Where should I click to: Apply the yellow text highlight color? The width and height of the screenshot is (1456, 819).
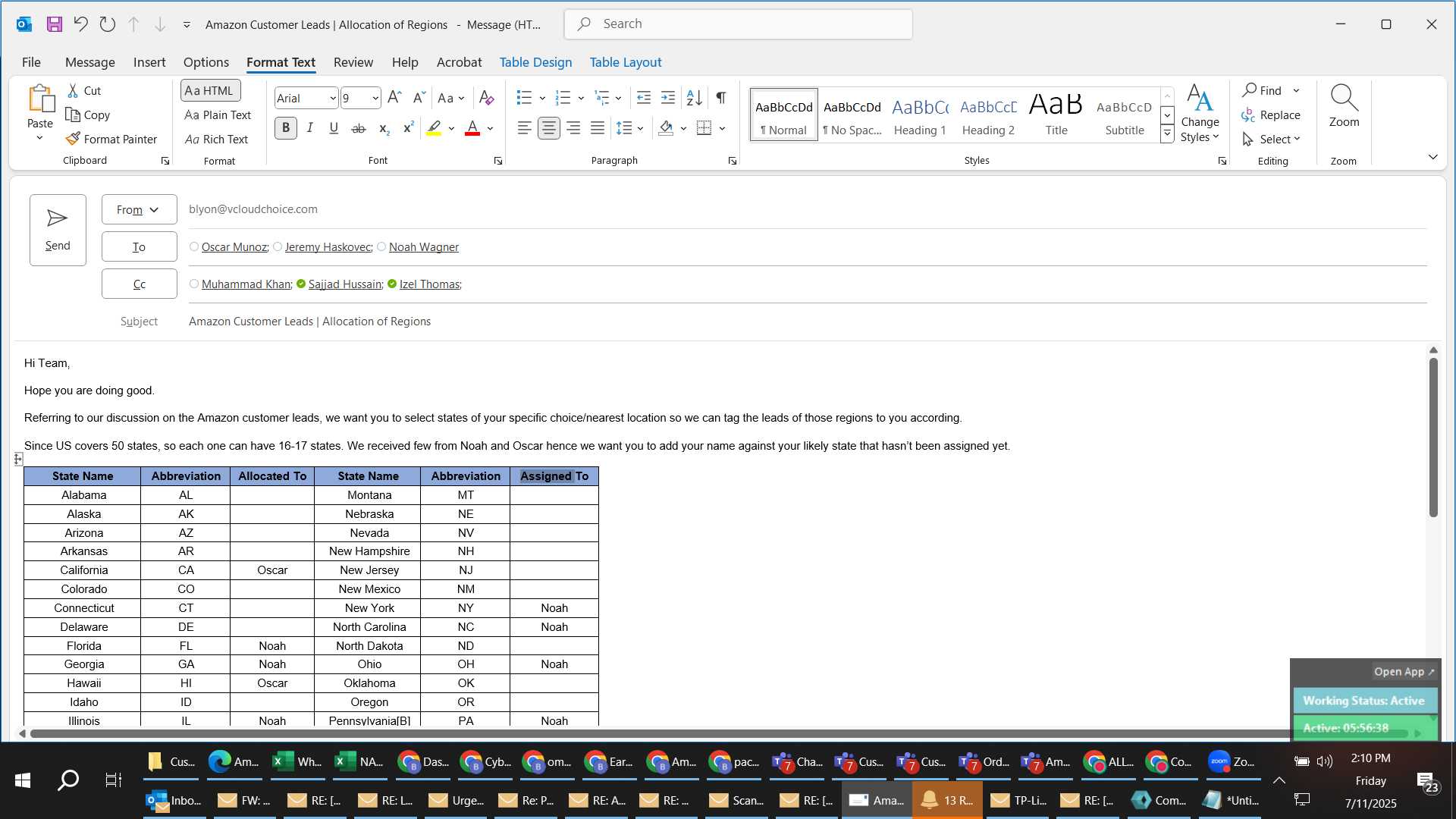point(434,128)
